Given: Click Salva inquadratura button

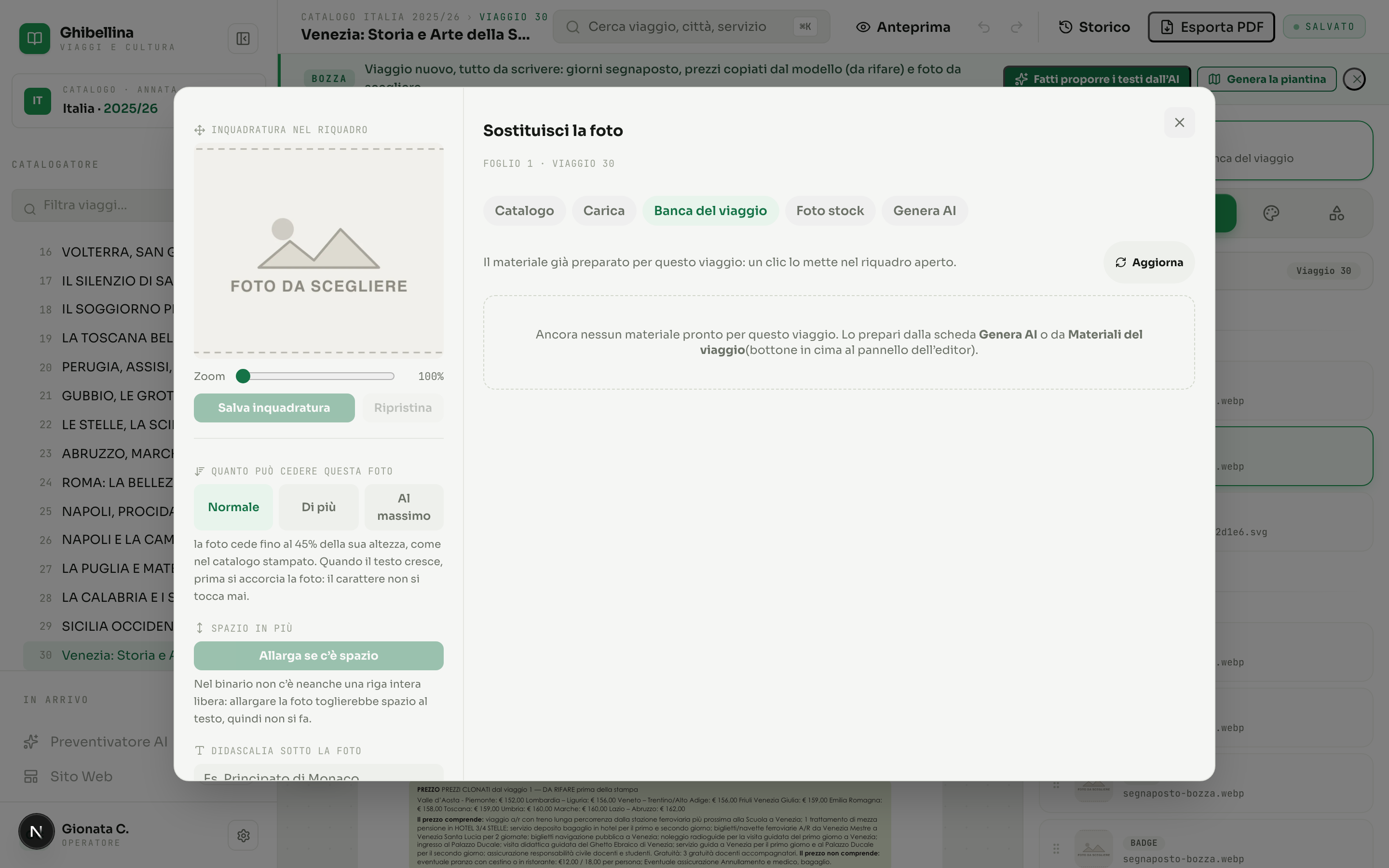Looking at the screenshot, I should (x=274, y=407).
